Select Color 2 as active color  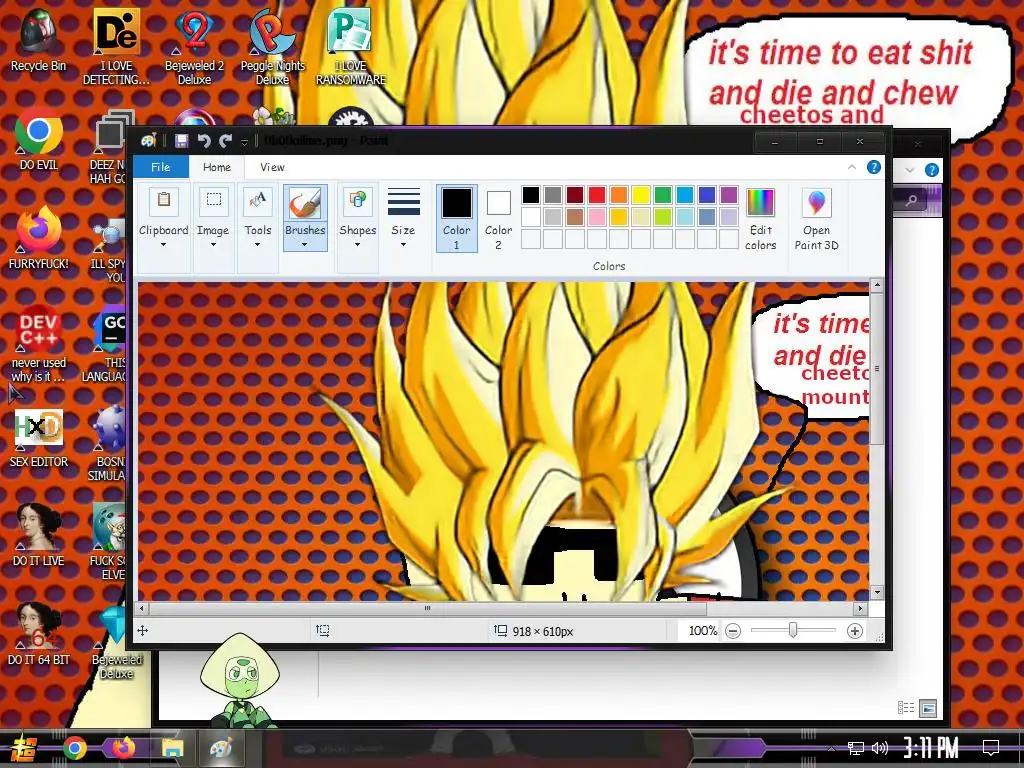(x=498, y=218)
